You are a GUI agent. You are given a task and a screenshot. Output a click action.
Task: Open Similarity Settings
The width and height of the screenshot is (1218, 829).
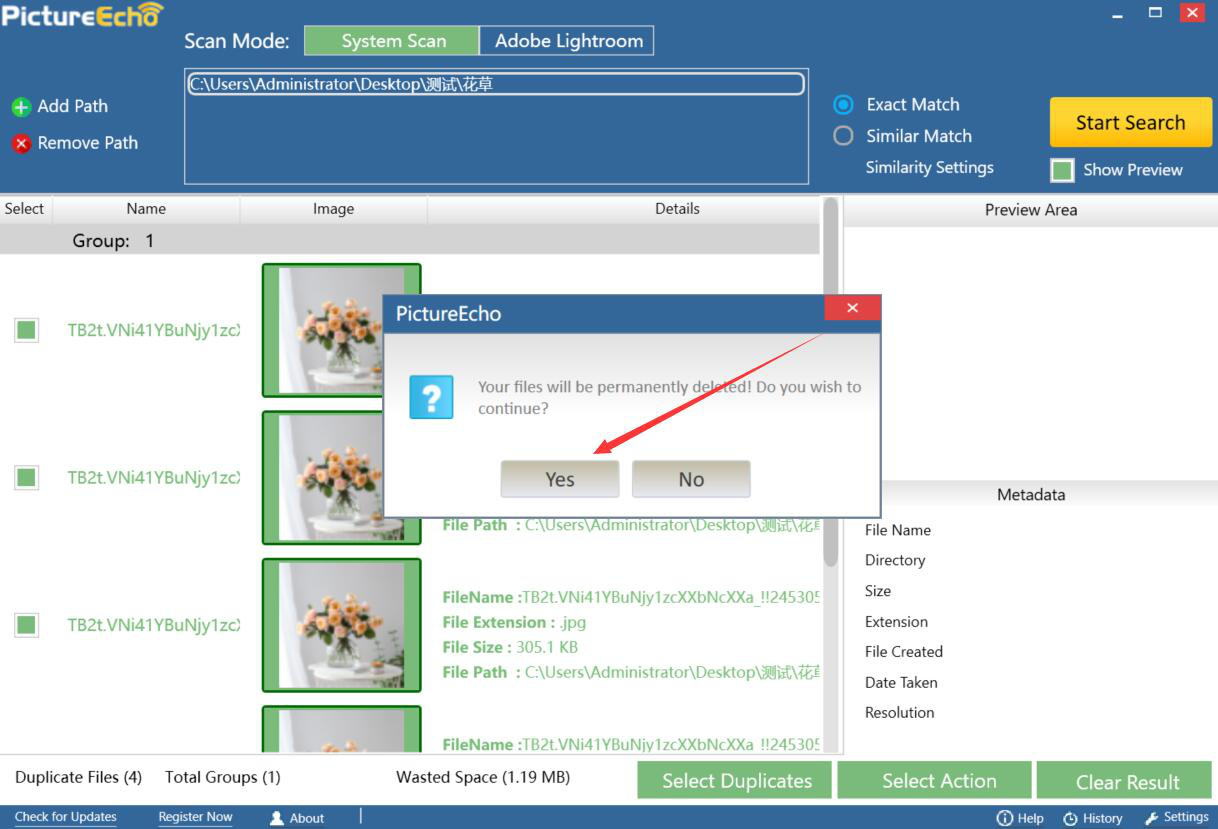point(929,168)
